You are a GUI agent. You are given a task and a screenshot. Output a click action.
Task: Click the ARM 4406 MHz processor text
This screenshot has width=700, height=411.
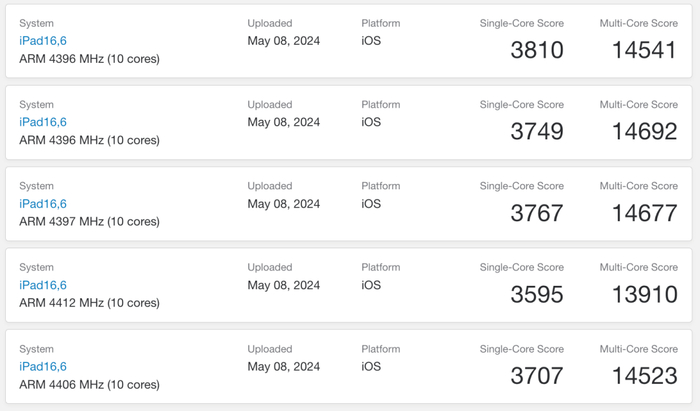(x=89, y=385)
